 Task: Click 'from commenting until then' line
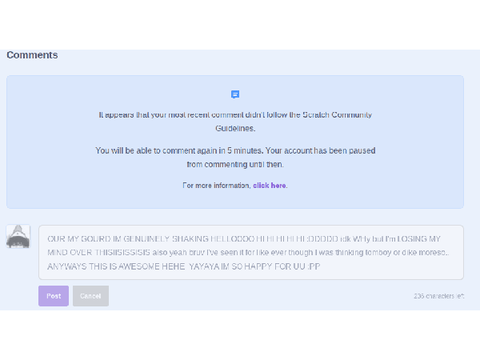[235, 164]
